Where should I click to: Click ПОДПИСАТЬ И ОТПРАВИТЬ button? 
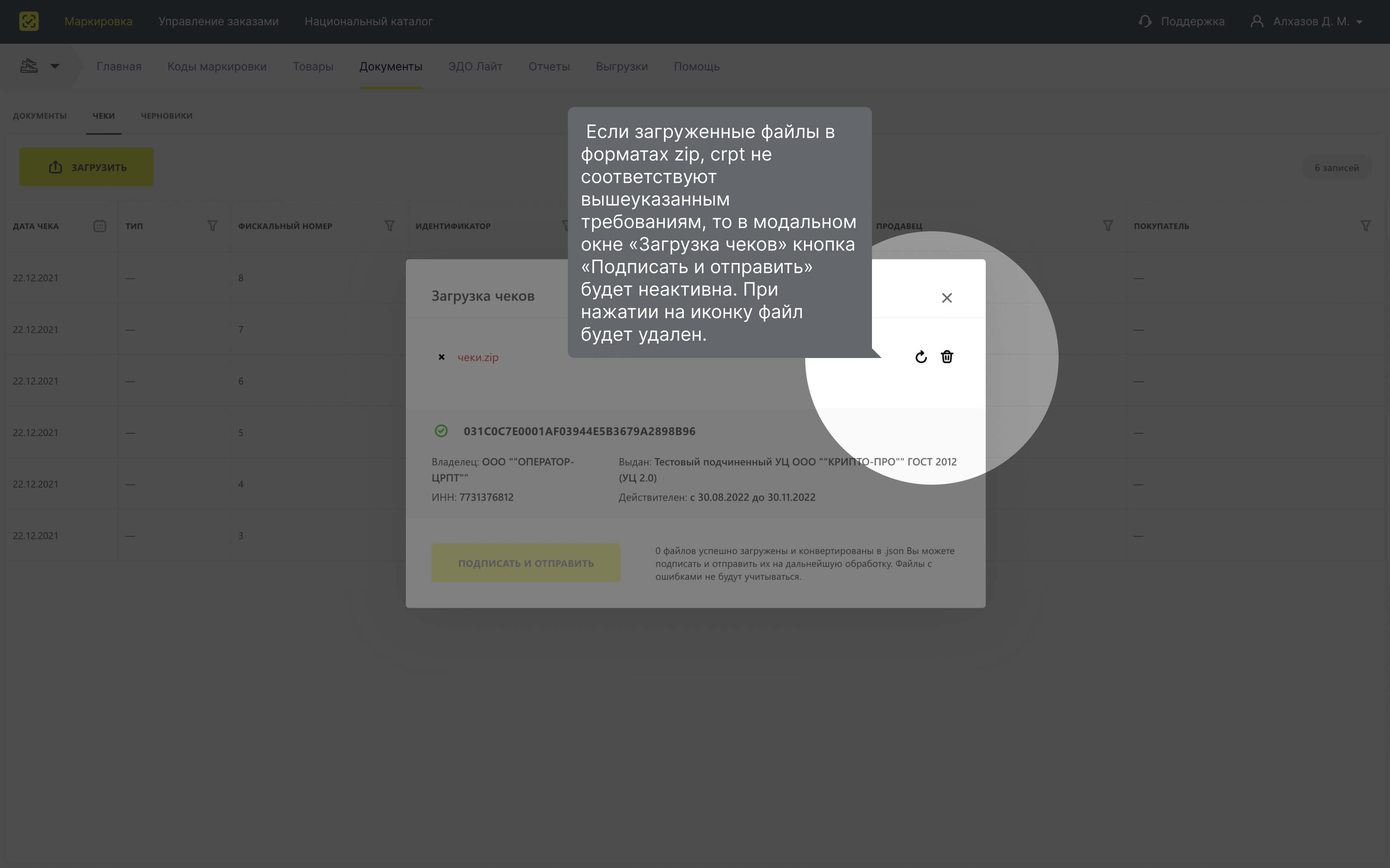coord(526,563)
